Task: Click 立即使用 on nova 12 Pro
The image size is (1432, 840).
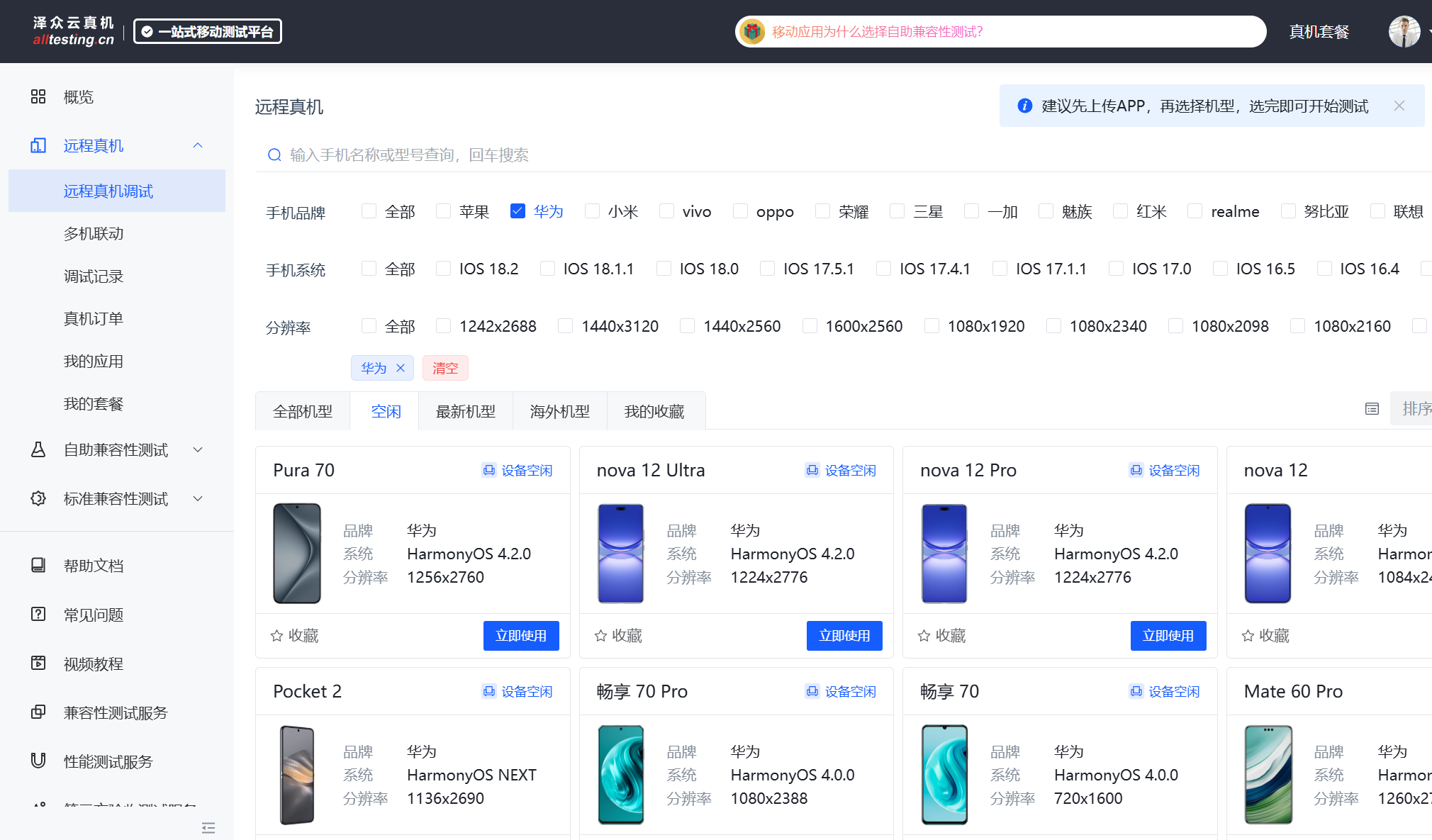Action: (x=1168, y=636)
